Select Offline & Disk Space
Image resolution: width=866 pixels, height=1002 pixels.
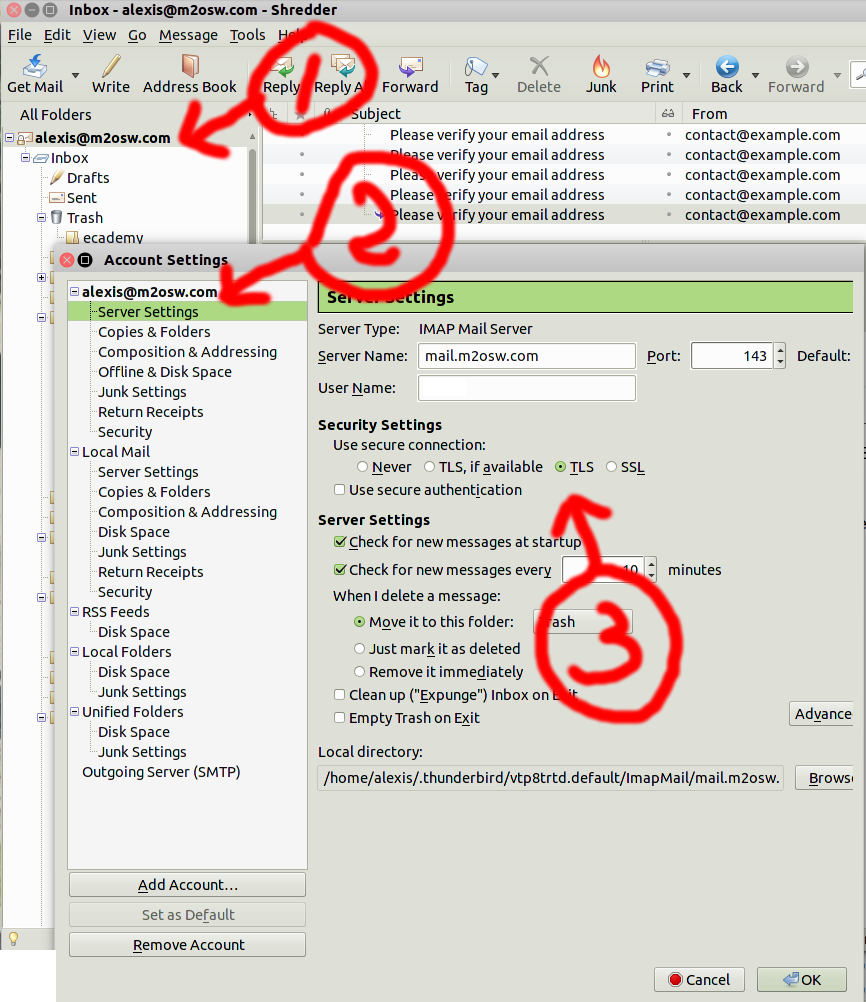click(165, 372)
